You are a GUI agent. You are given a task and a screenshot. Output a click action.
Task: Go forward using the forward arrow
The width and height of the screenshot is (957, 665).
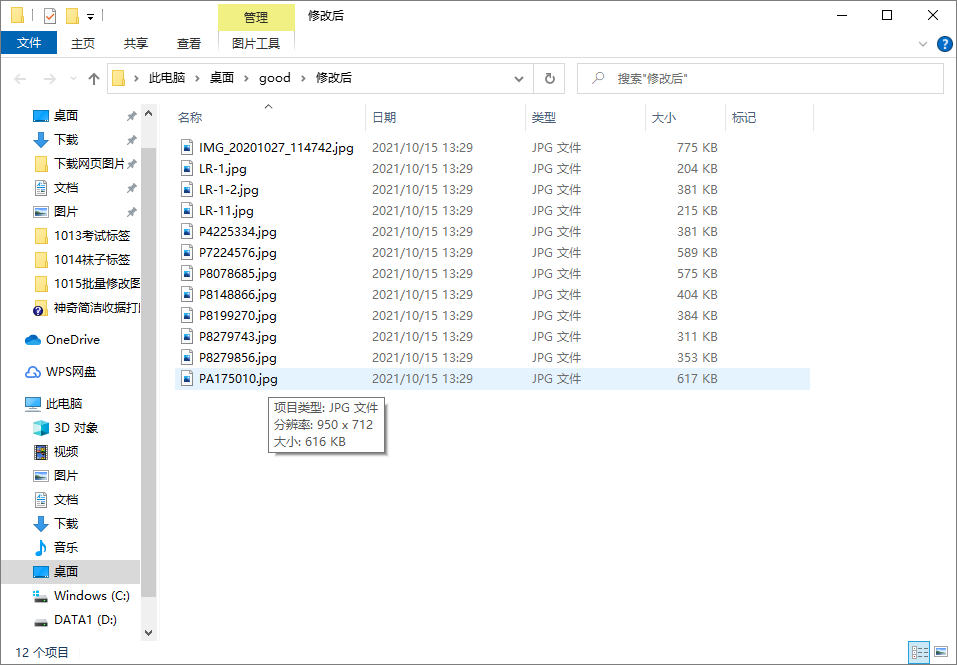pyautogui.click(x=49, y=79)
